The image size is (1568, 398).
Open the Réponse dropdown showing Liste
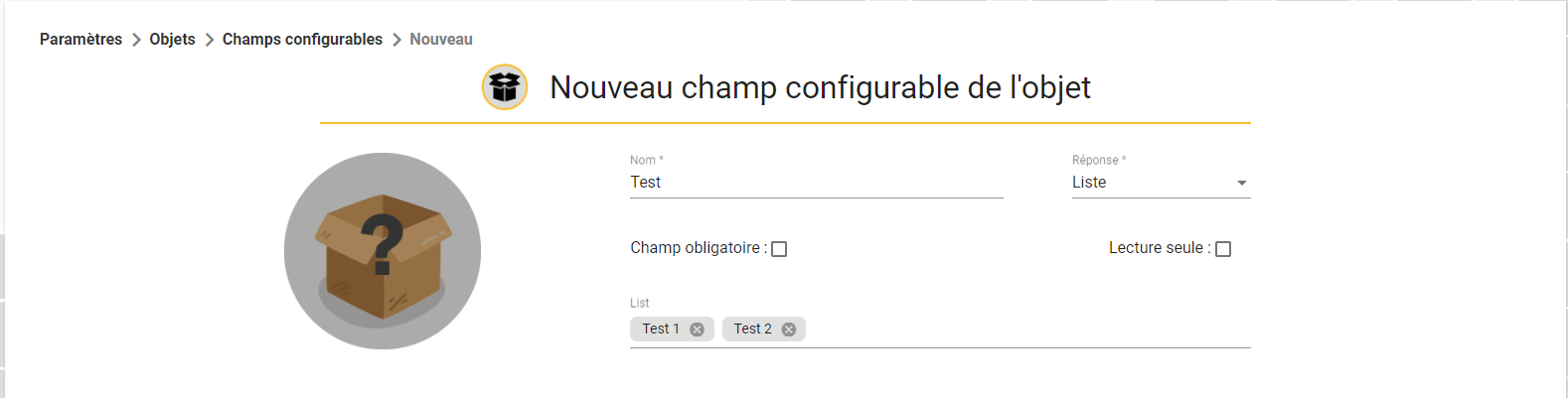click(1161, 183)
